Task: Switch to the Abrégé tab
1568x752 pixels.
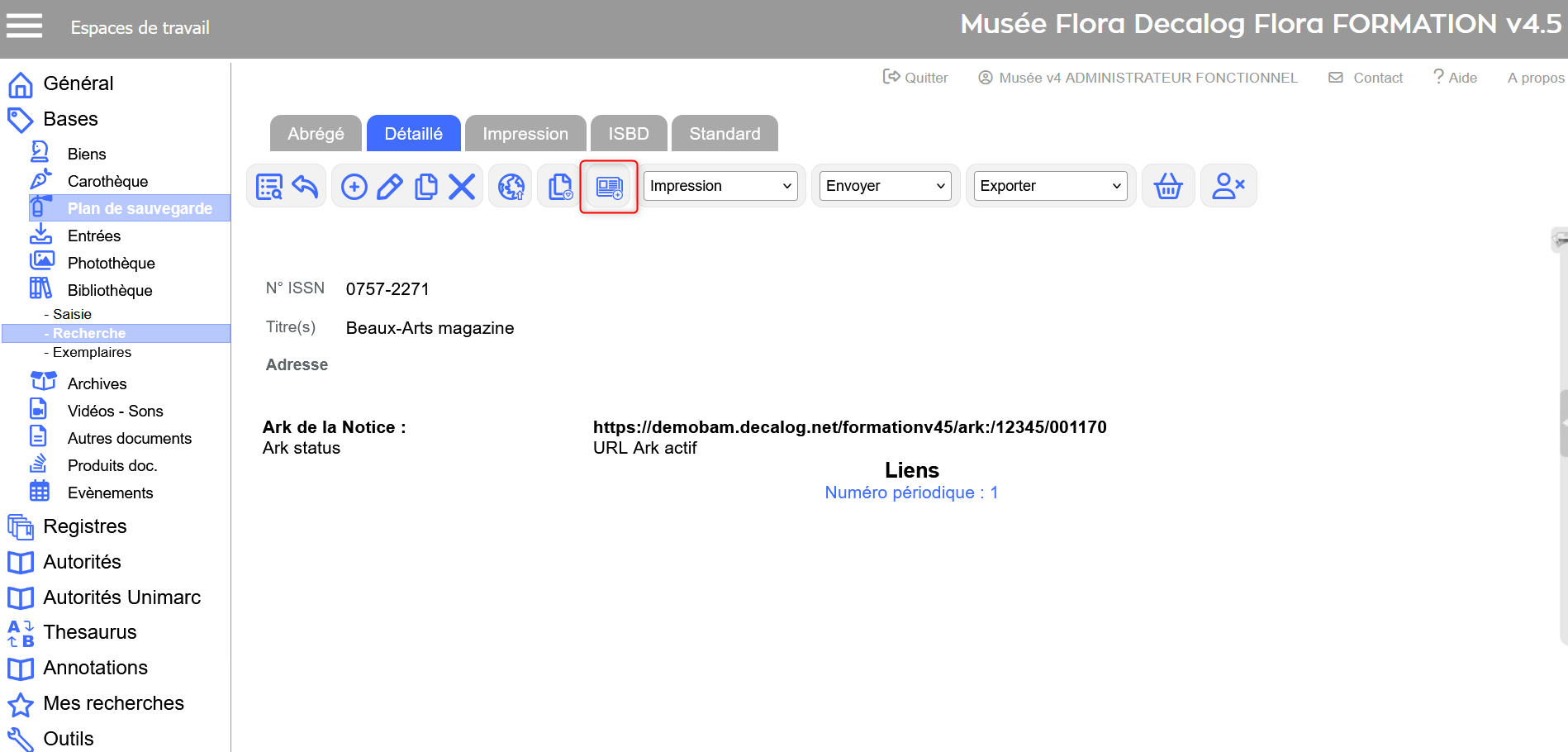Action: pos(316,133)
